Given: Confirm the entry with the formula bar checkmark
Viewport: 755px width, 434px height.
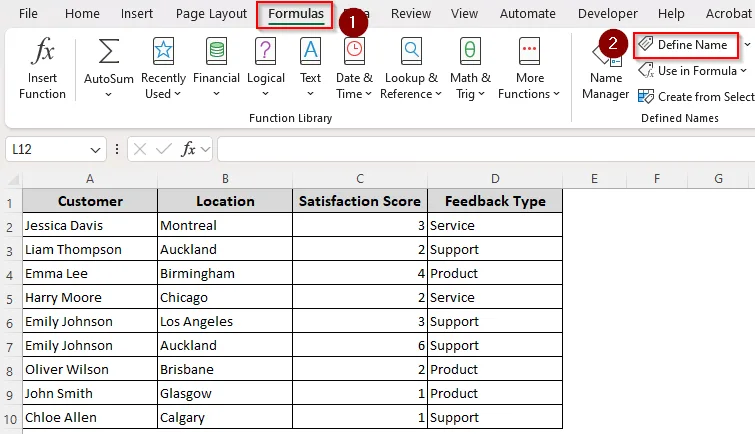Looking at the screenshot, I should (x=164, y=149).
